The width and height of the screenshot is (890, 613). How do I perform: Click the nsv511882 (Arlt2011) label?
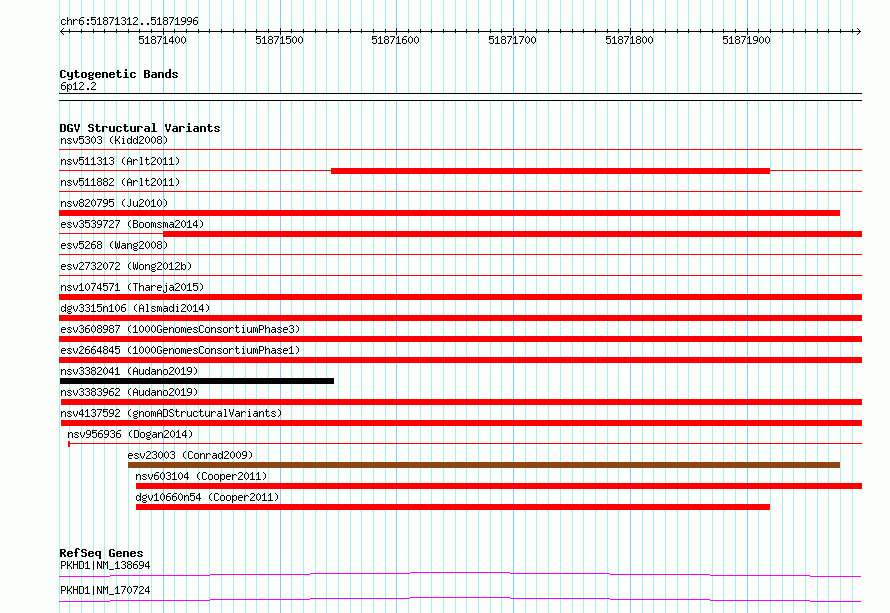coord(120,182)
